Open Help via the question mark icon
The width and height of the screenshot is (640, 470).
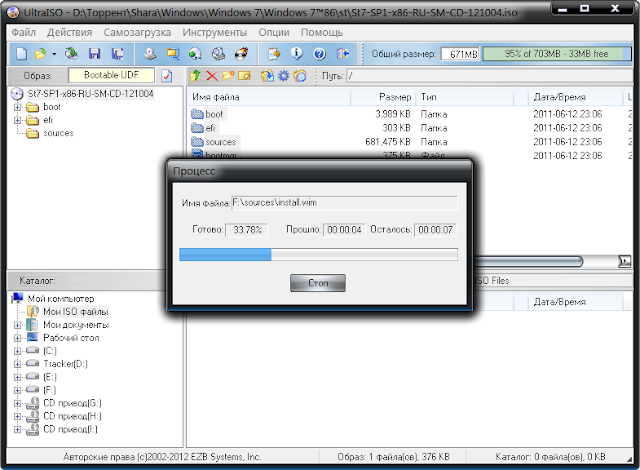pos(320,53)
